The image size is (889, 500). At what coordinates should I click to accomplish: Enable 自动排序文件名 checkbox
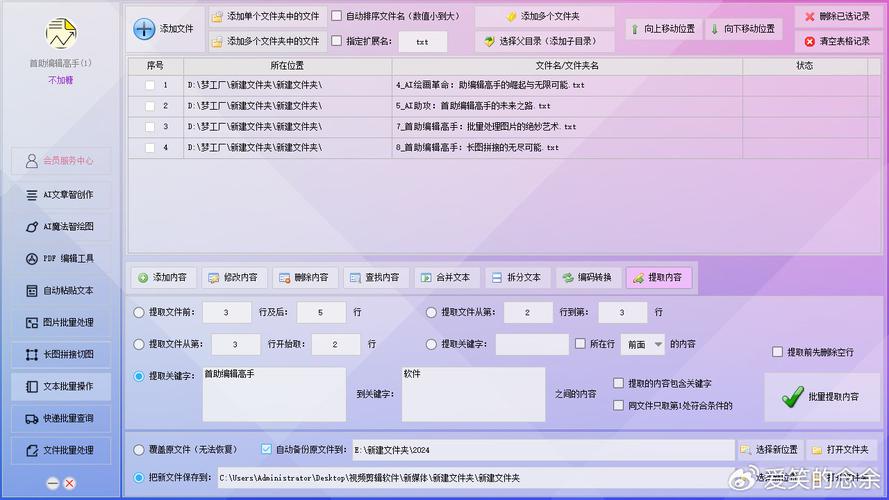tap(337, 16)
